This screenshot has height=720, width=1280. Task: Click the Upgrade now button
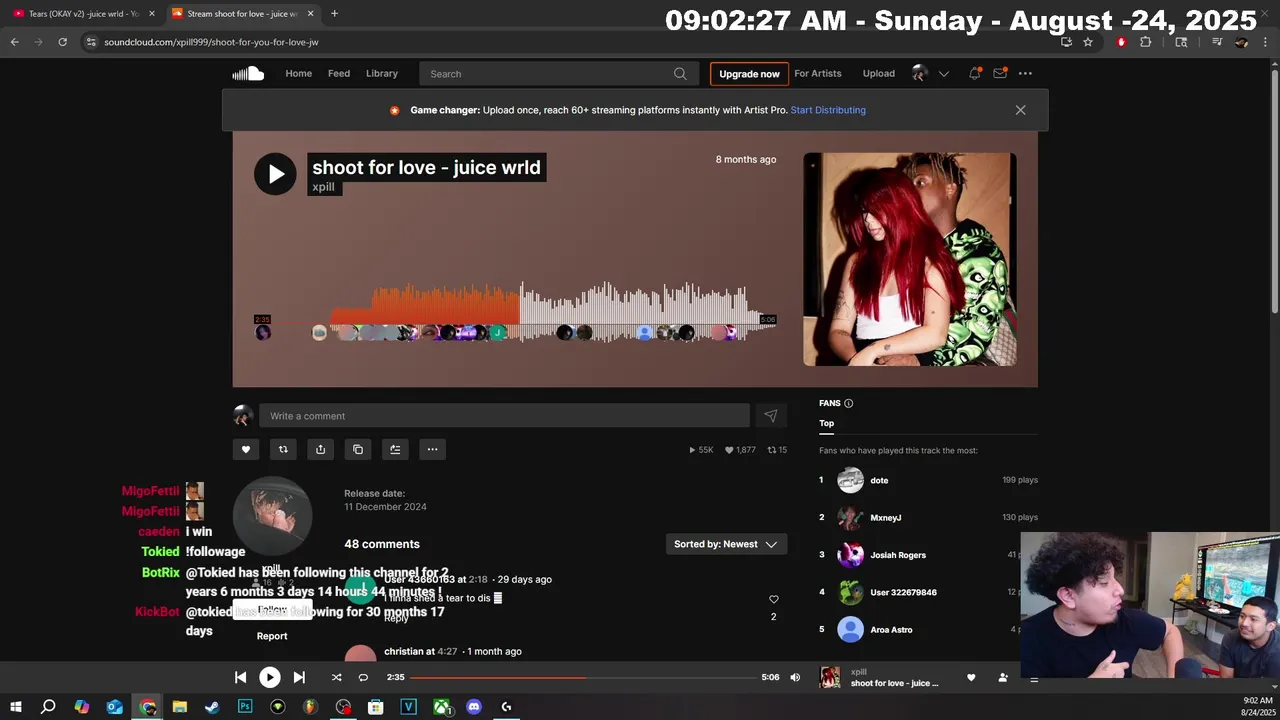tap(749, 74)
